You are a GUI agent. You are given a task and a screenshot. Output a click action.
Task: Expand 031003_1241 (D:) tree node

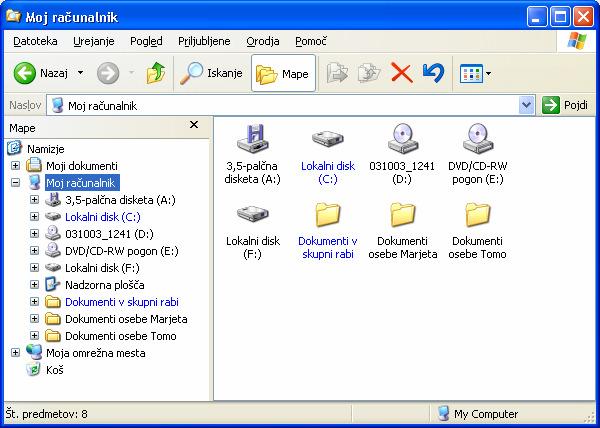34,234
